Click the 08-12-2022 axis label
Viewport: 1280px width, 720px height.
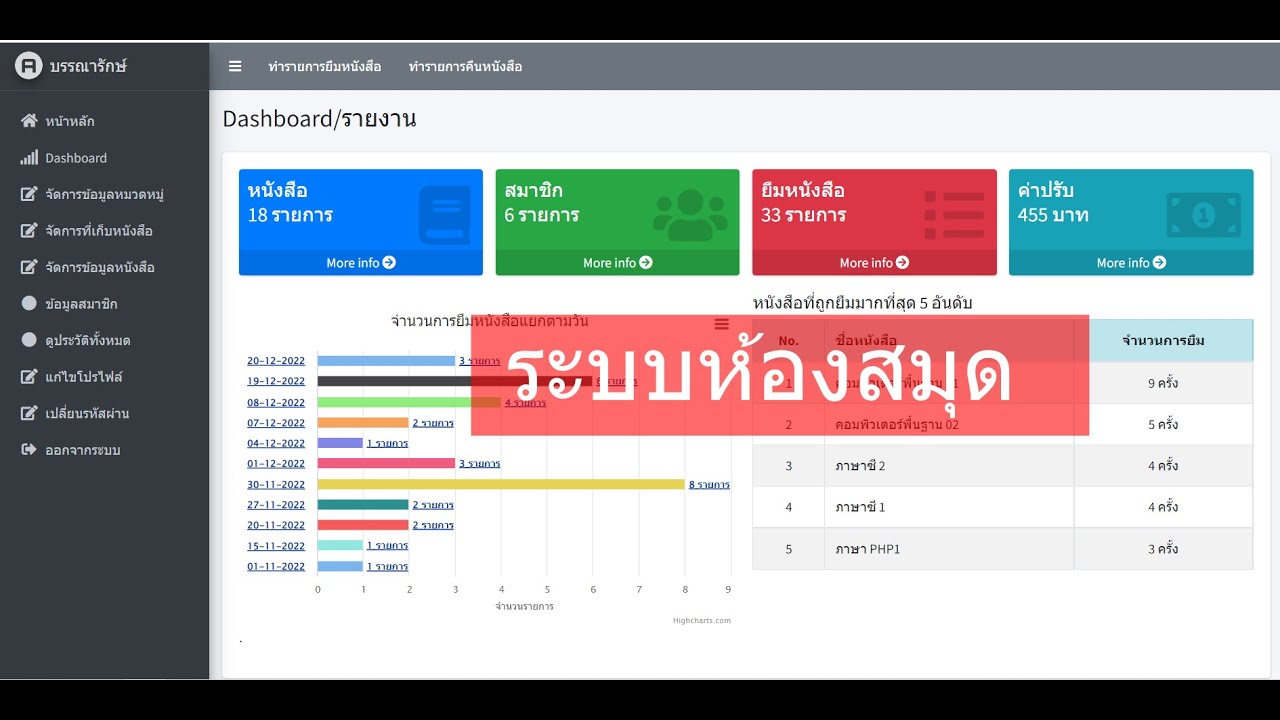click(x=276, y=402)
